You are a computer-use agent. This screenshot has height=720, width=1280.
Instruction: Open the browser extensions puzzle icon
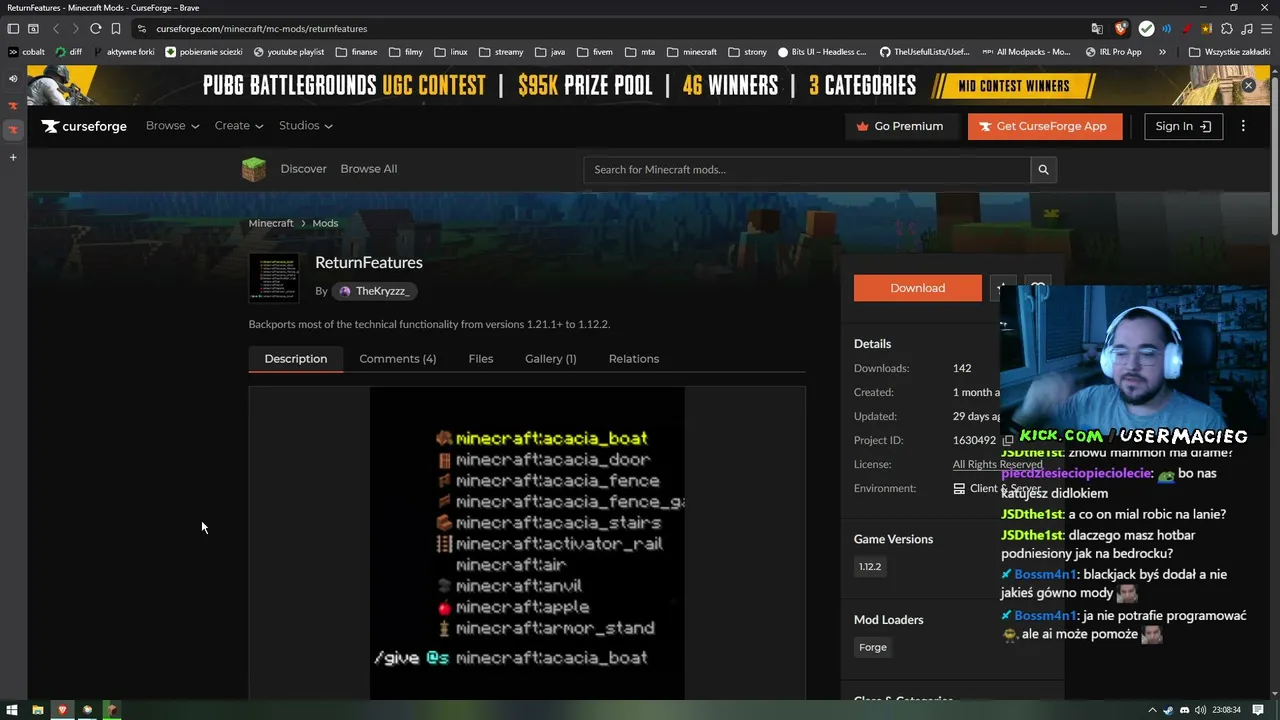(1227, 29)
